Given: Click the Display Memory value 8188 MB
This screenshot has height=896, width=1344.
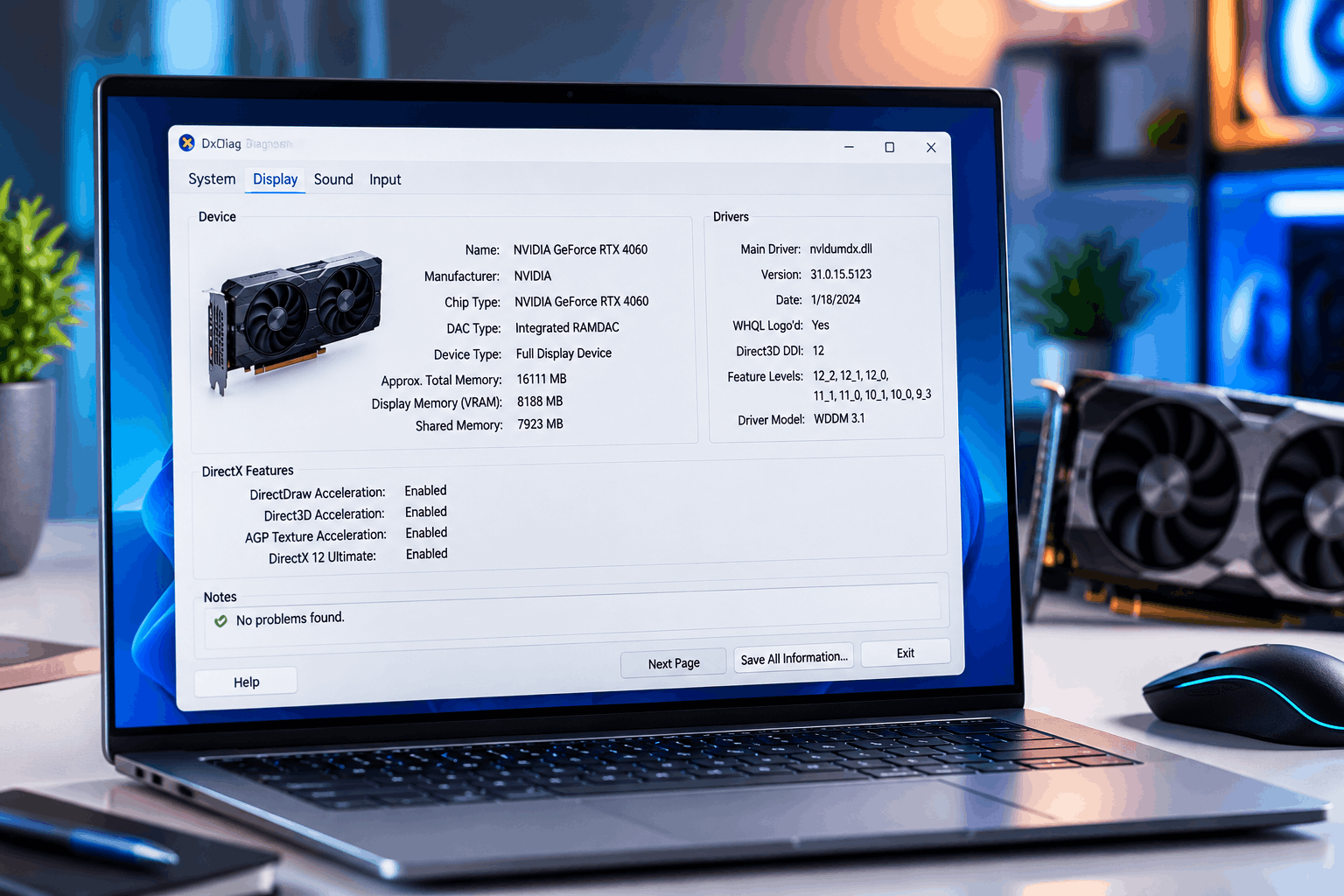Looking at the screenshot, I should click(x=540, y=402).
